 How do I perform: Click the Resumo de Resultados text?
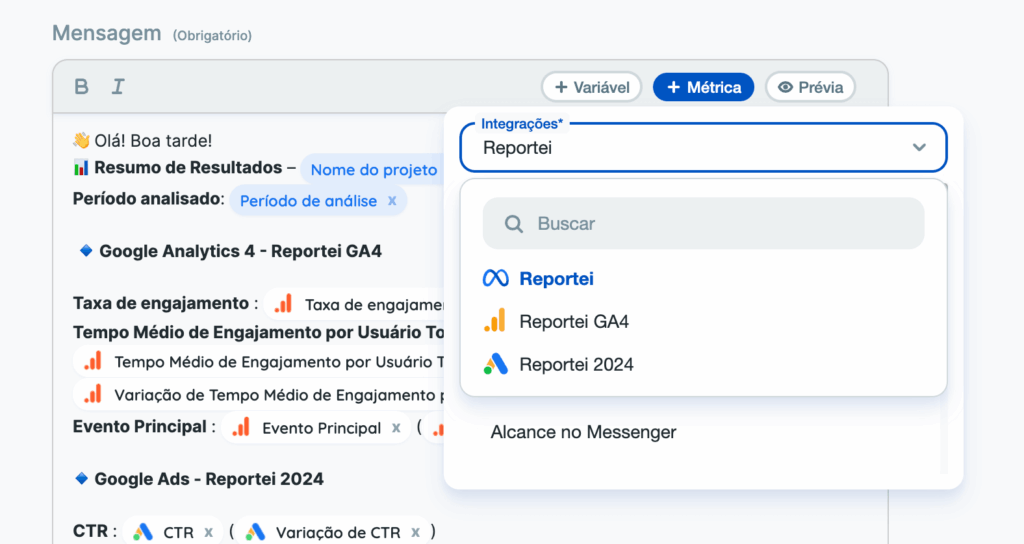click(188, 168)
